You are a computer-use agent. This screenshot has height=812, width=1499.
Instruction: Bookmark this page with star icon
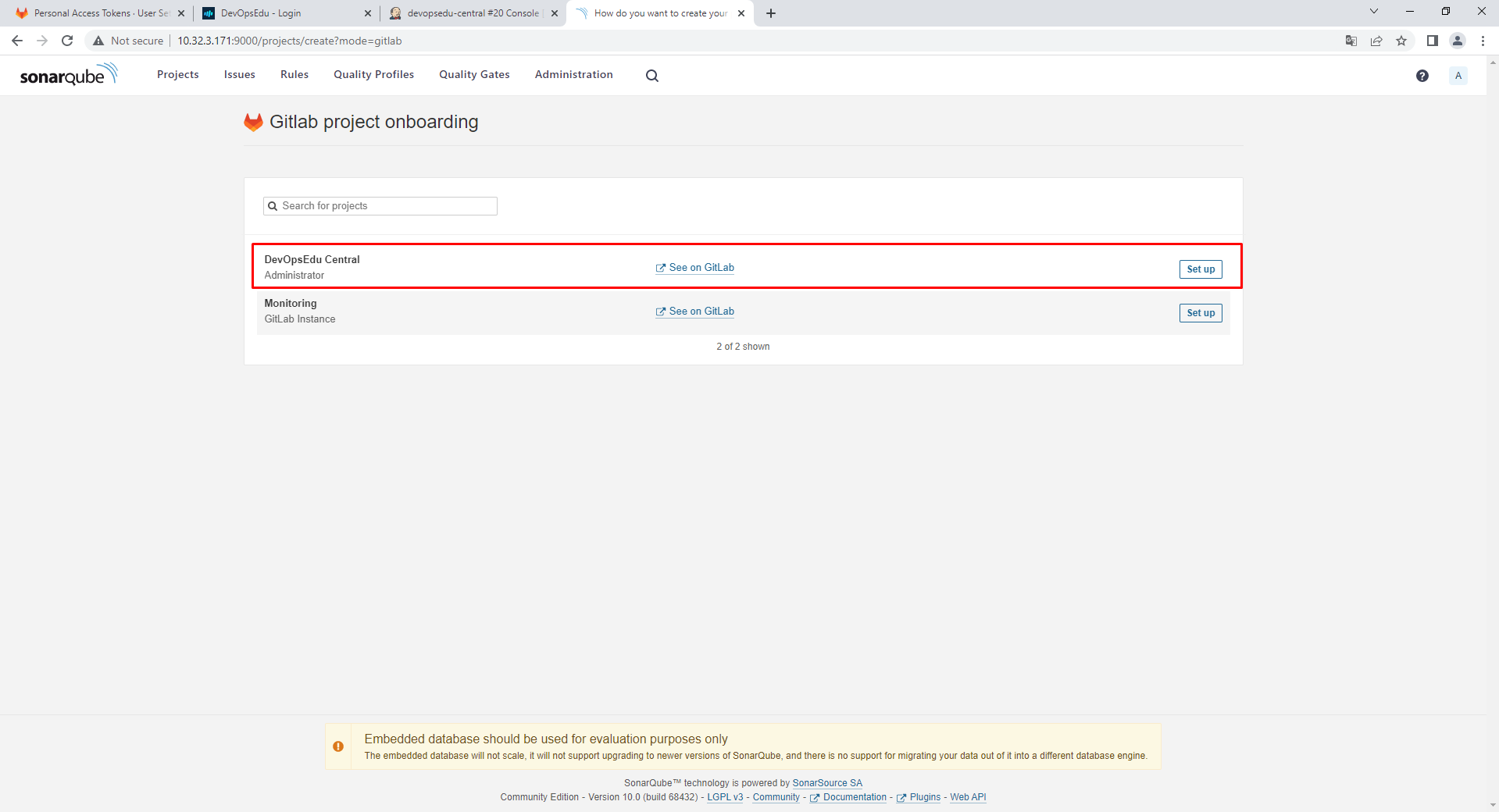(x=1401, y=41)
